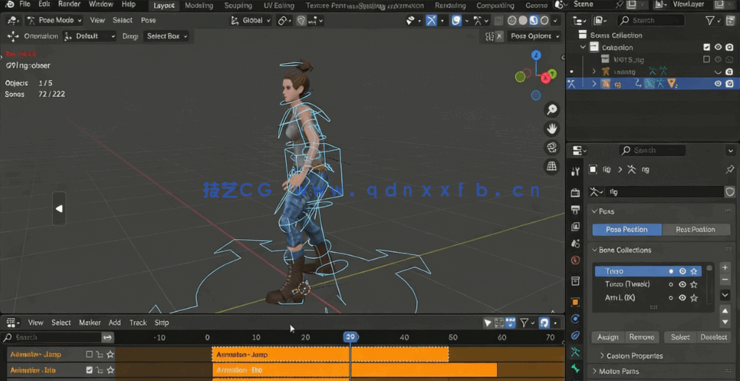Switch to the Modeling workspace tab
740x381 pixels.
click(199, 6)
